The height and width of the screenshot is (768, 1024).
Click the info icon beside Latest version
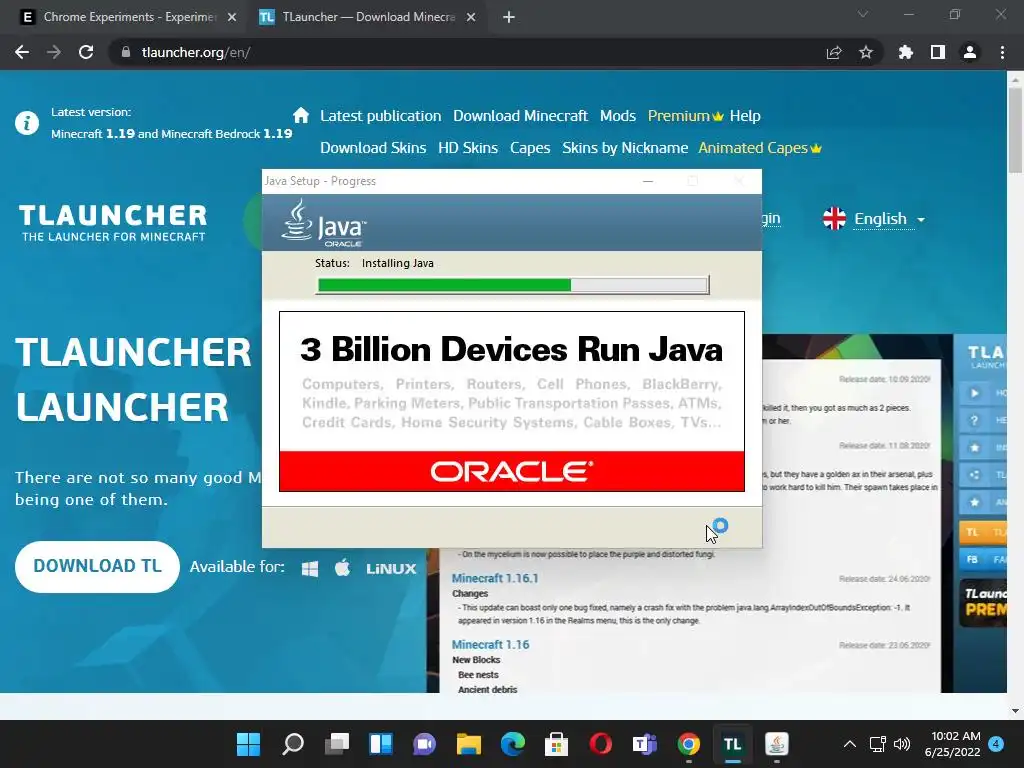pyautogui.click(x=27, y=123)
